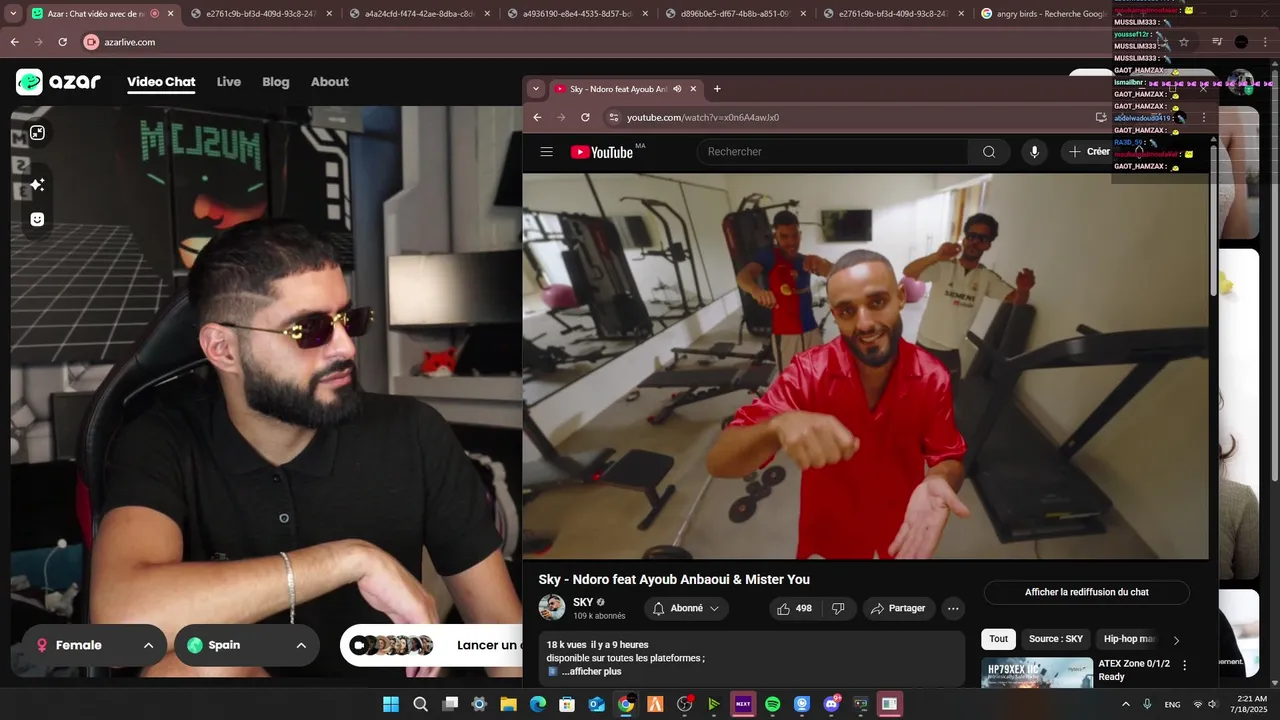This screenshot has height=720, width=1280.
Task: Click the Sky - Ndoro video player
Action: coord(866,366)
